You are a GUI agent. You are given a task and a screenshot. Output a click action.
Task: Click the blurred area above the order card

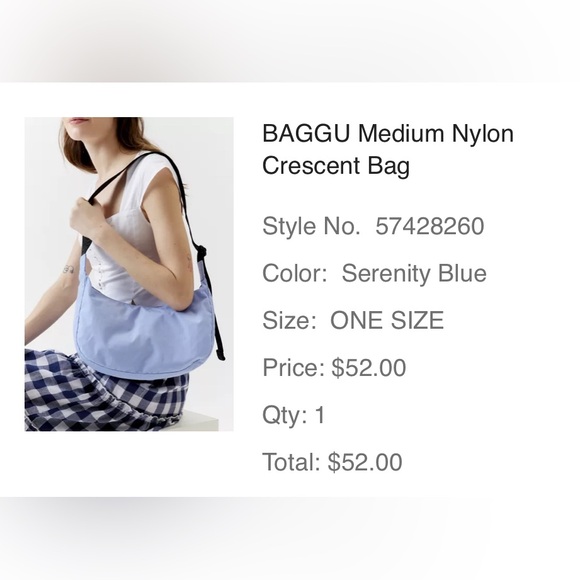pos(290,41)
